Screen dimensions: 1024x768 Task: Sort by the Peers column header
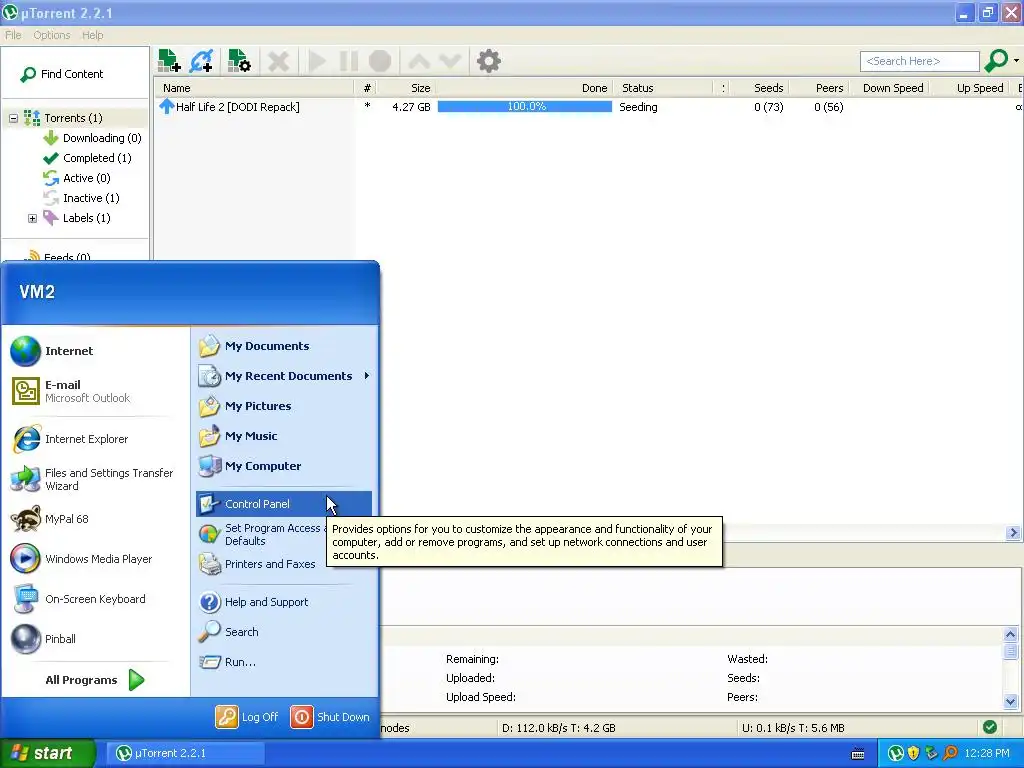pos(819,88)
